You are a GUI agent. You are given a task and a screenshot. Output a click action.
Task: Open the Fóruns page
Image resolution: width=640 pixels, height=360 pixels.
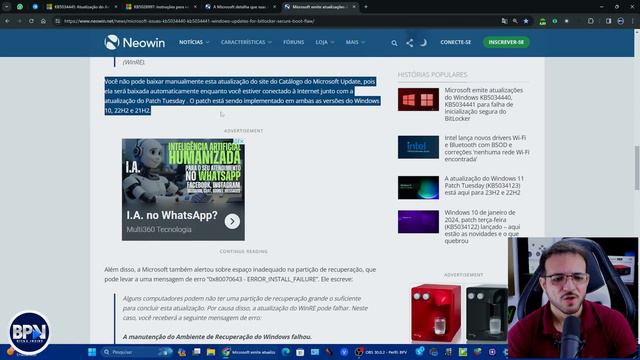293,42
